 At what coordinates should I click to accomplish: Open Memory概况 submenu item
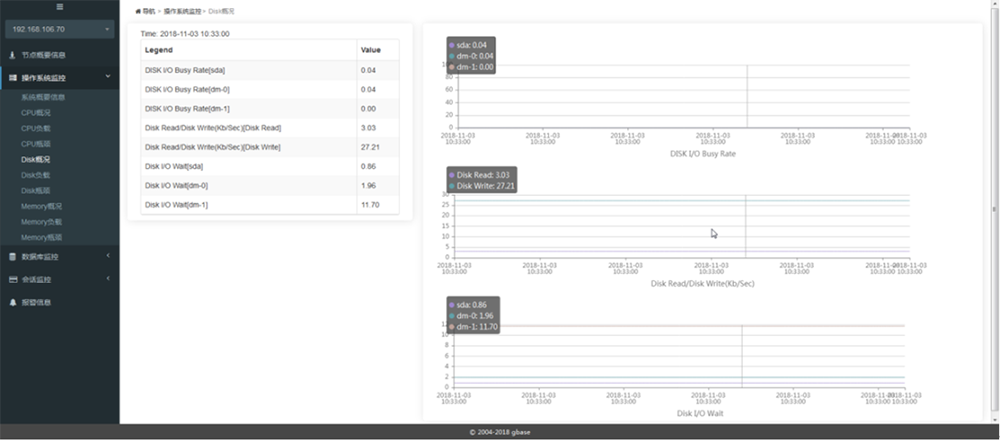(x=41, y=207)
